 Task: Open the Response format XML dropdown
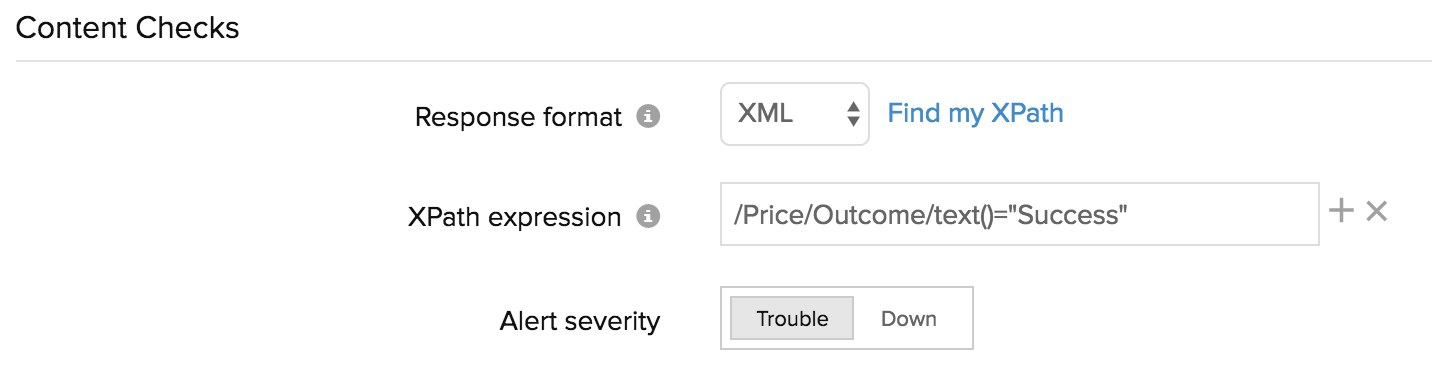795,114
